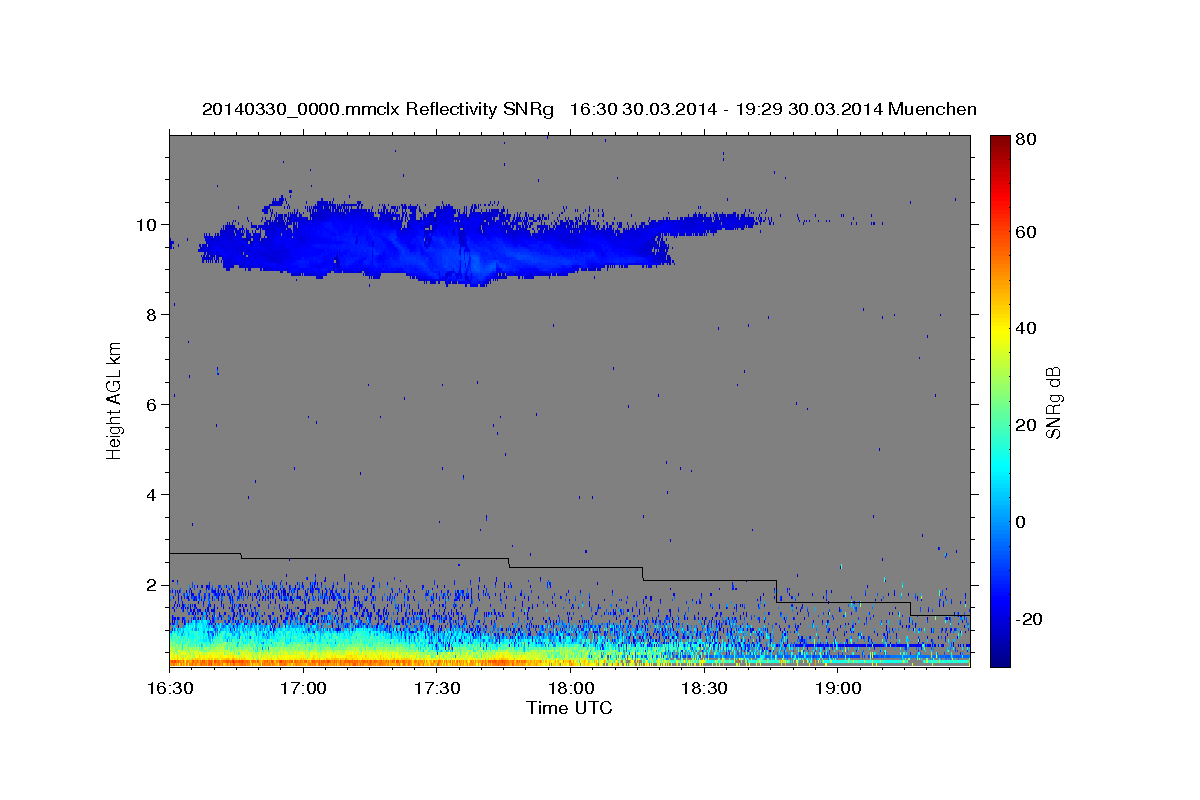The image size is (1200, 800).
Task: Click the 17:00 time axis tick label
Action: click(303, 689)
